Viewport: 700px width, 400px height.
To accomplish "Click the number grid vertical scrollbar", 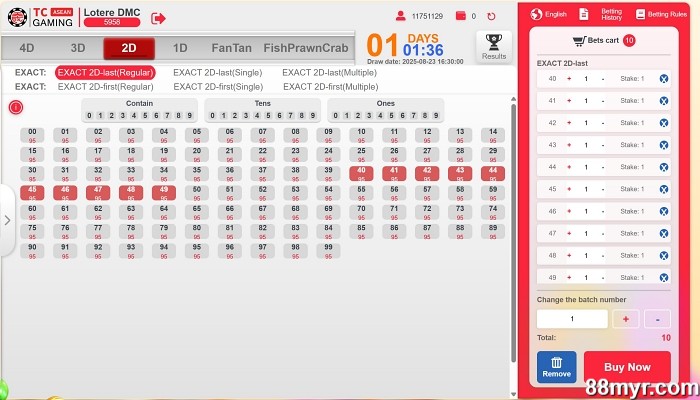I will click(513, 232).
